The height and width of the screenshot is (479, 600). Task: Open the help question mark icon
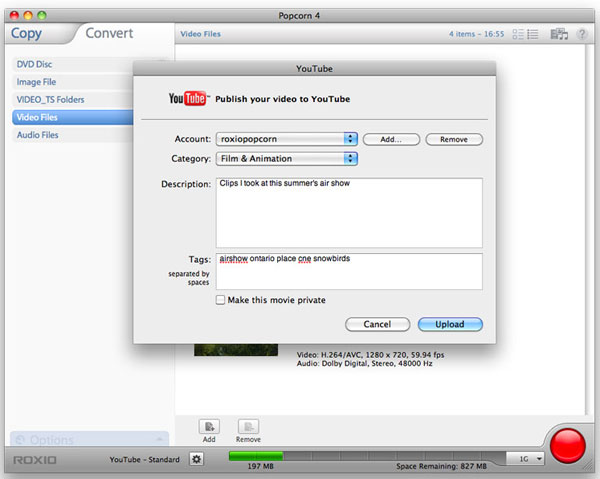click(582, 34)
